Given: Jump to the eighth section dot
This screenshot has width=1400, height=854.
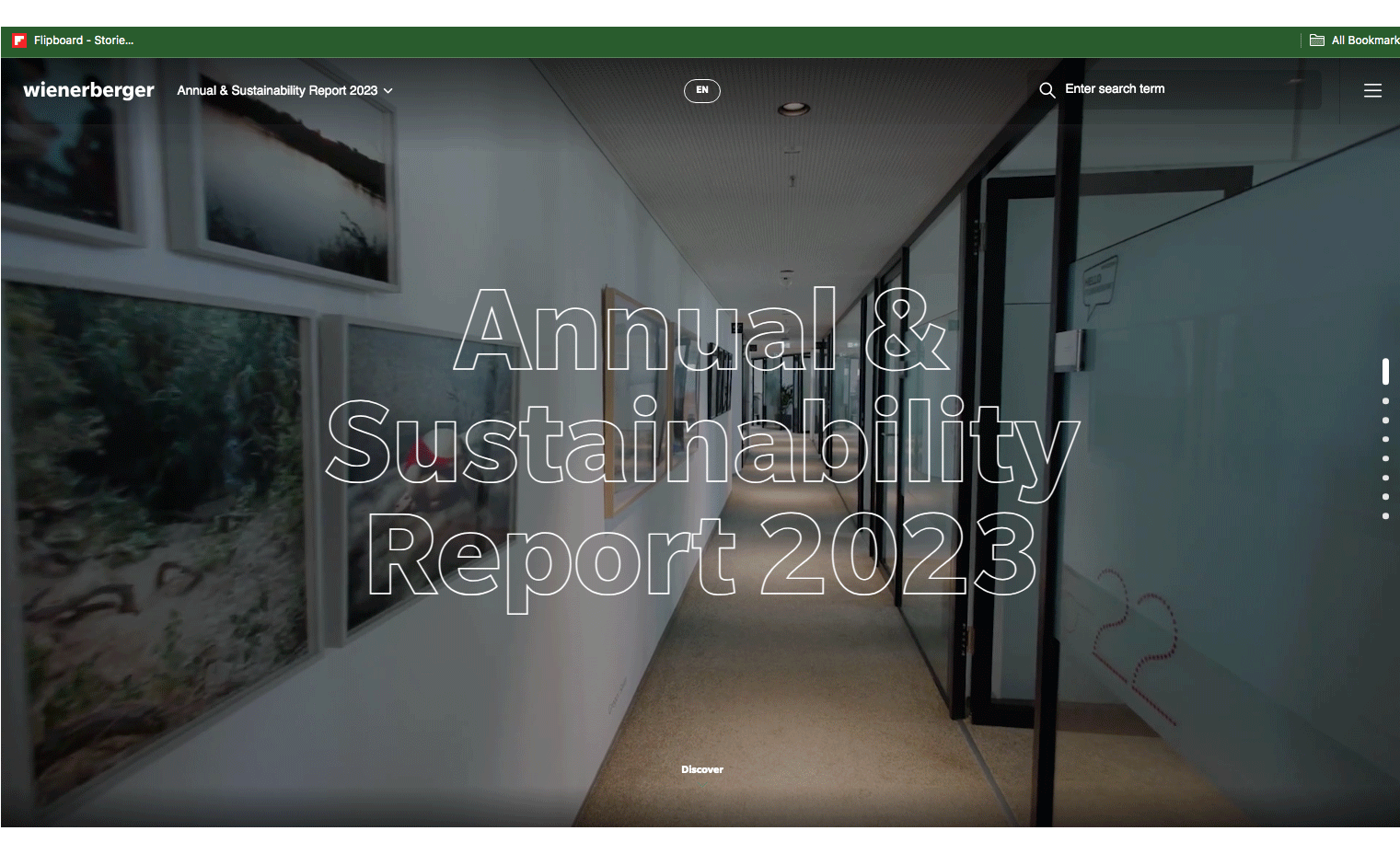Looking at the screenshot, I should tap(1385, 516).
